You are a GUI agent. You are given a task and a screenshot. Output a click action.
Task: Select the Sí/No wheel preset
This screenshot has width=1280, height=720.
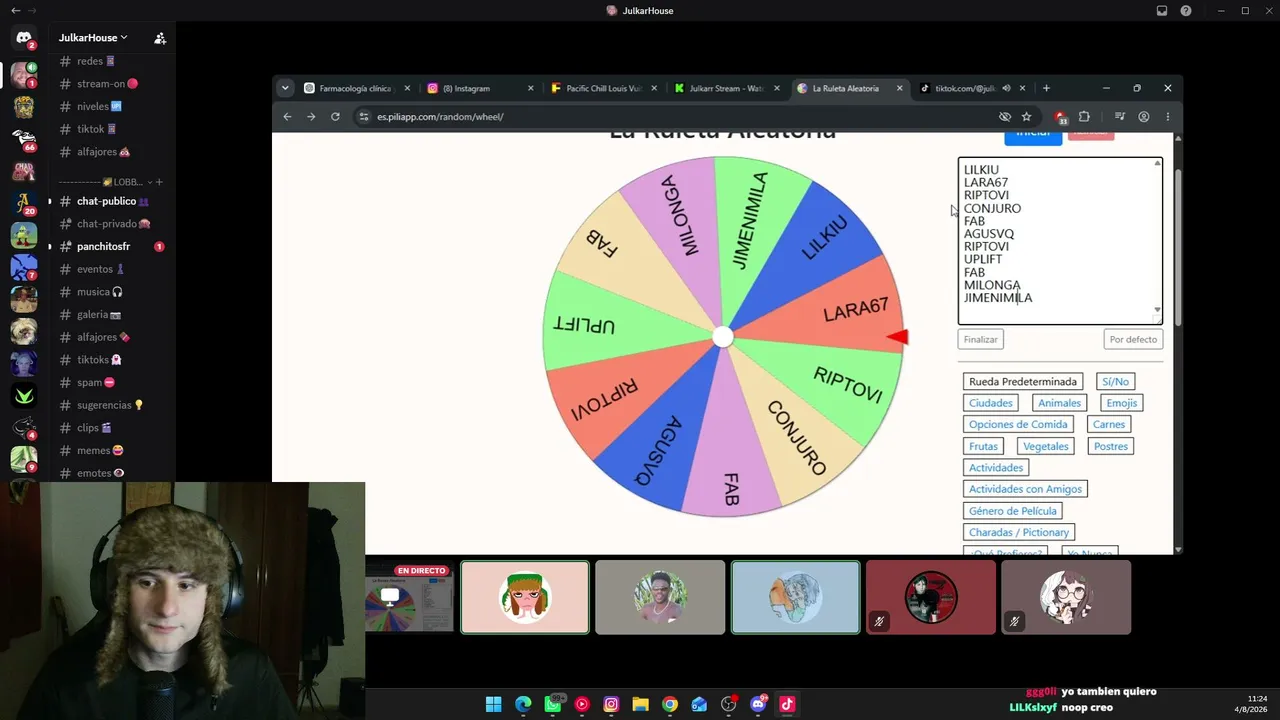click(1115, 381)
